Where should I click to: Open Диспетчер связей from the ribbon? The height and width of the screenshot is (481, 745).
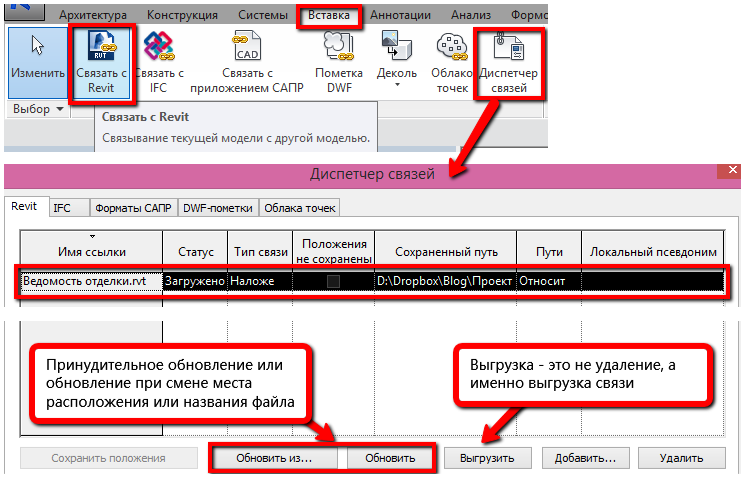tap(508, 62)
